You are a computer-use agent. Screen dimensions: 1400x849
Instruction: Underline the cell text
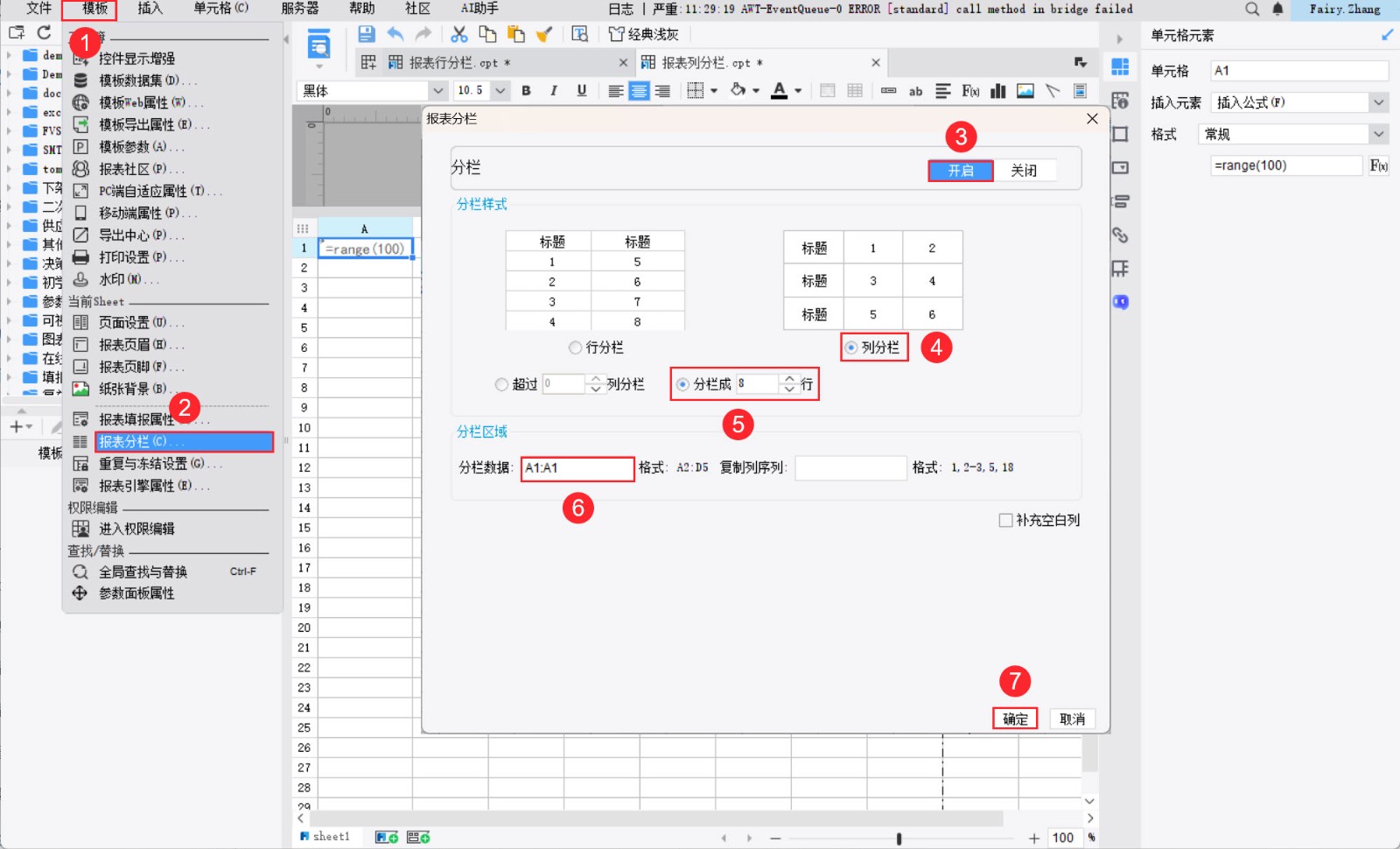(582, 91)
